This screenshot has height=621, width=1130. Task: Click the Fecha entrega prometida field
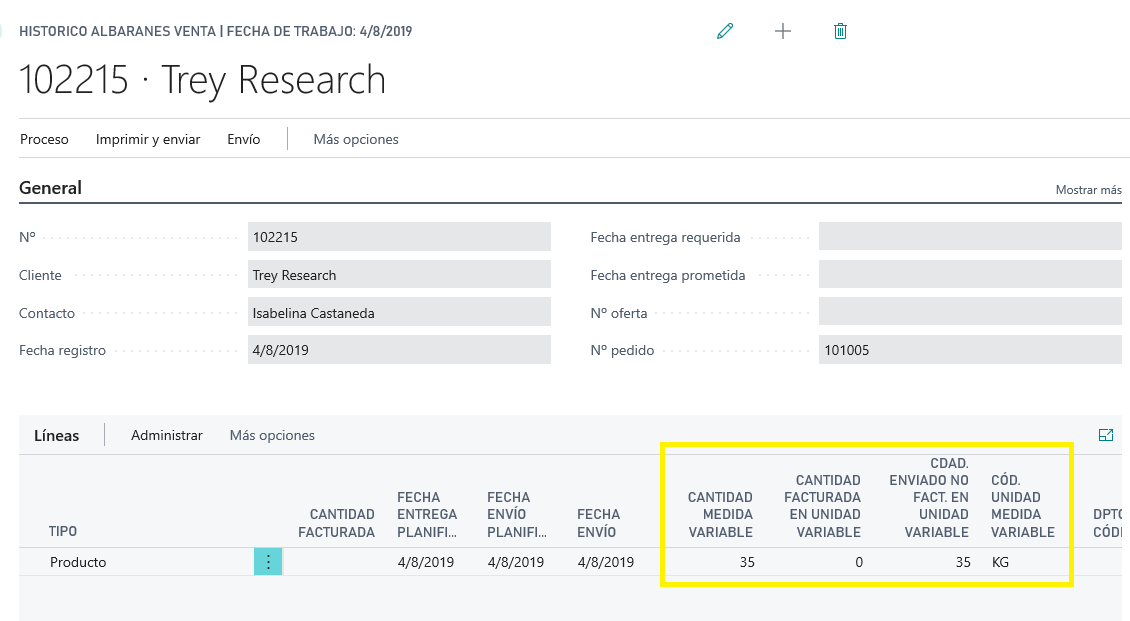pos(970,275)
